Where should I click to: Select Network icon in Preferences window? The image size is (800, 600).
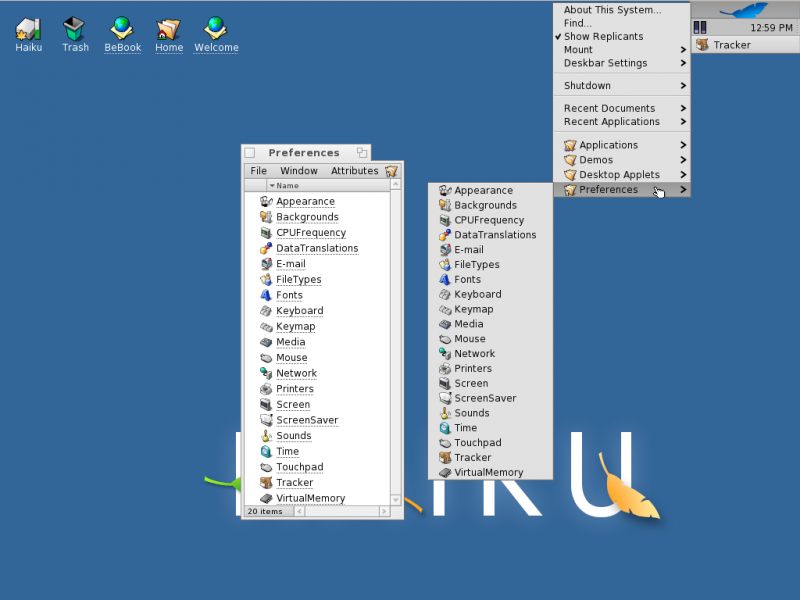[x=266, y=373]
